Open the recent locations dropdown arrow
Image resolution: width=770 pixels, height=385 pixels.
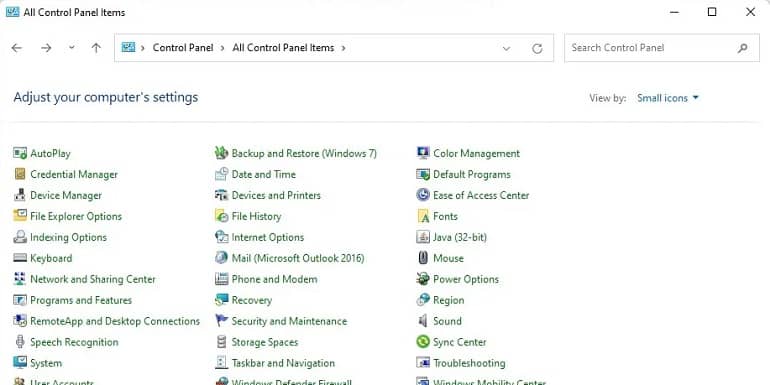coord(72,48)
